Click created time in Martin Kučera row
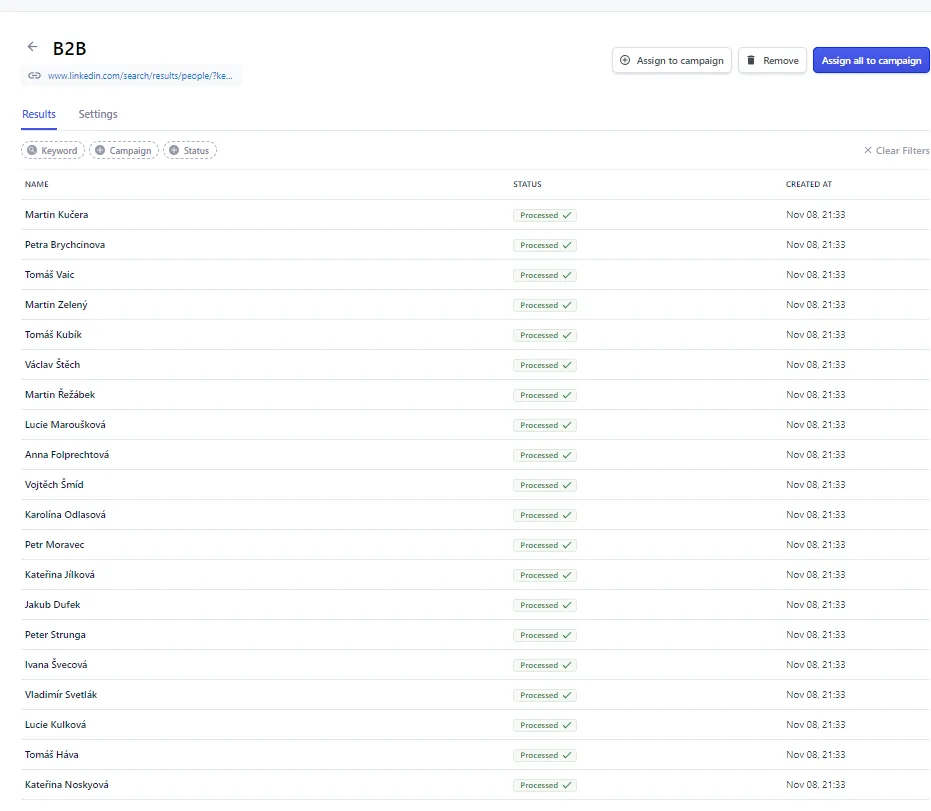 tap(815, 214)
